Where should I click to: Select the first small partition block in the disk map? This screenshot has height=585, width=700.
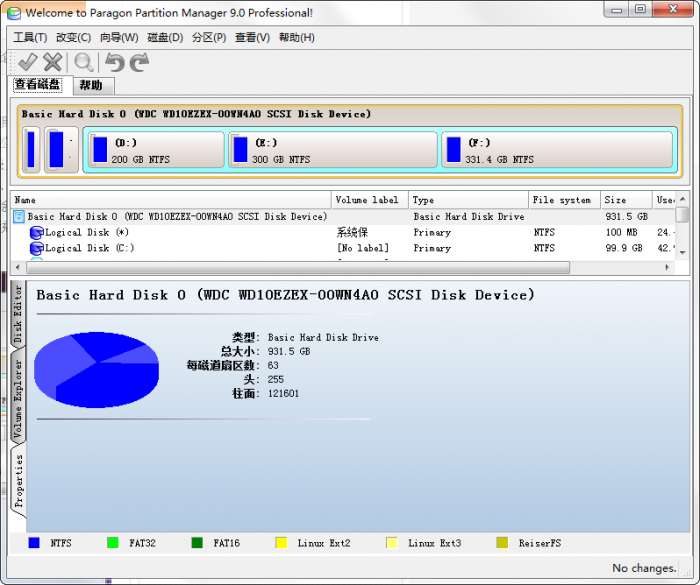pyautogui.click(x=31, y=150)
